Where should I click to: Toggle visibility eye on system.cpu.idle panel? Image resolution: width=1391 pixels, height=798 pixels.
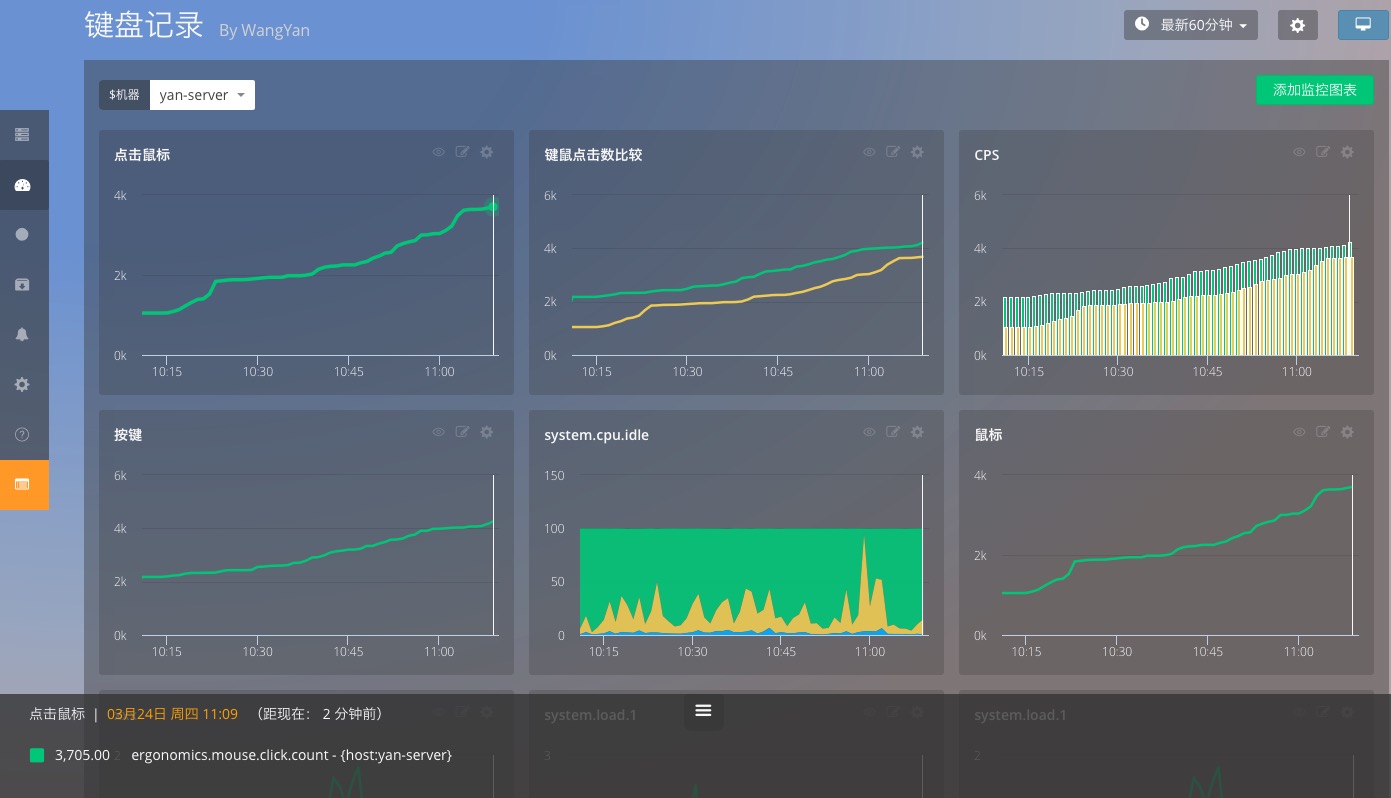tap(868, 432)
